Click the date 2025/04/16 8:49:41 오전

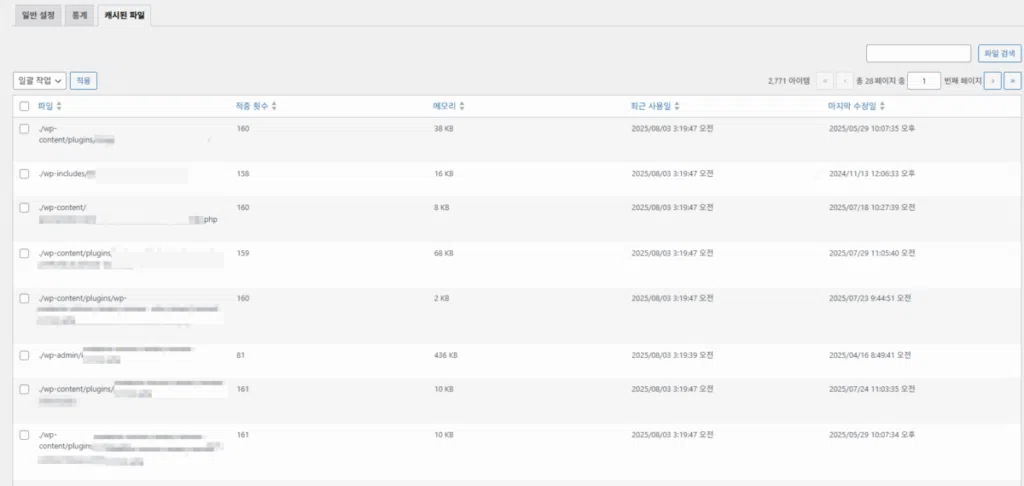870,355
